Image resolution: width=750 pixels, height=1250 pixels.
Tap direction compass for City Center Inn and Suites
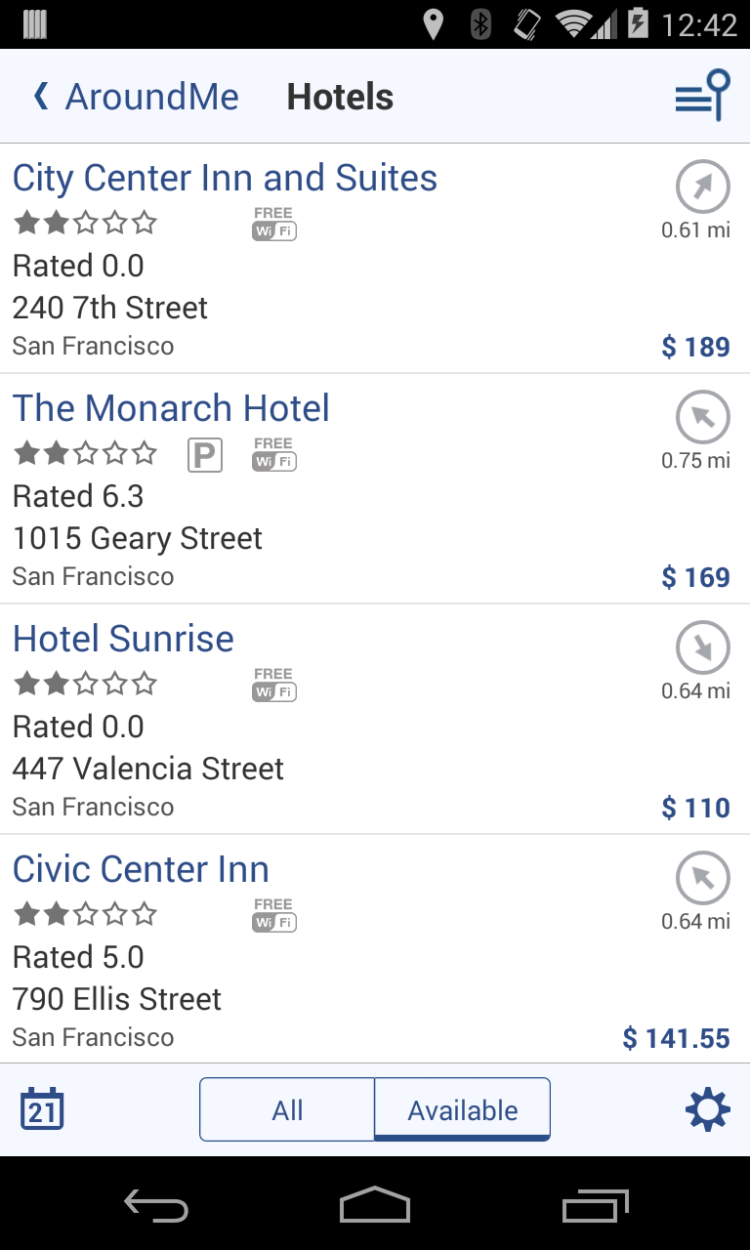click(703, 186)
